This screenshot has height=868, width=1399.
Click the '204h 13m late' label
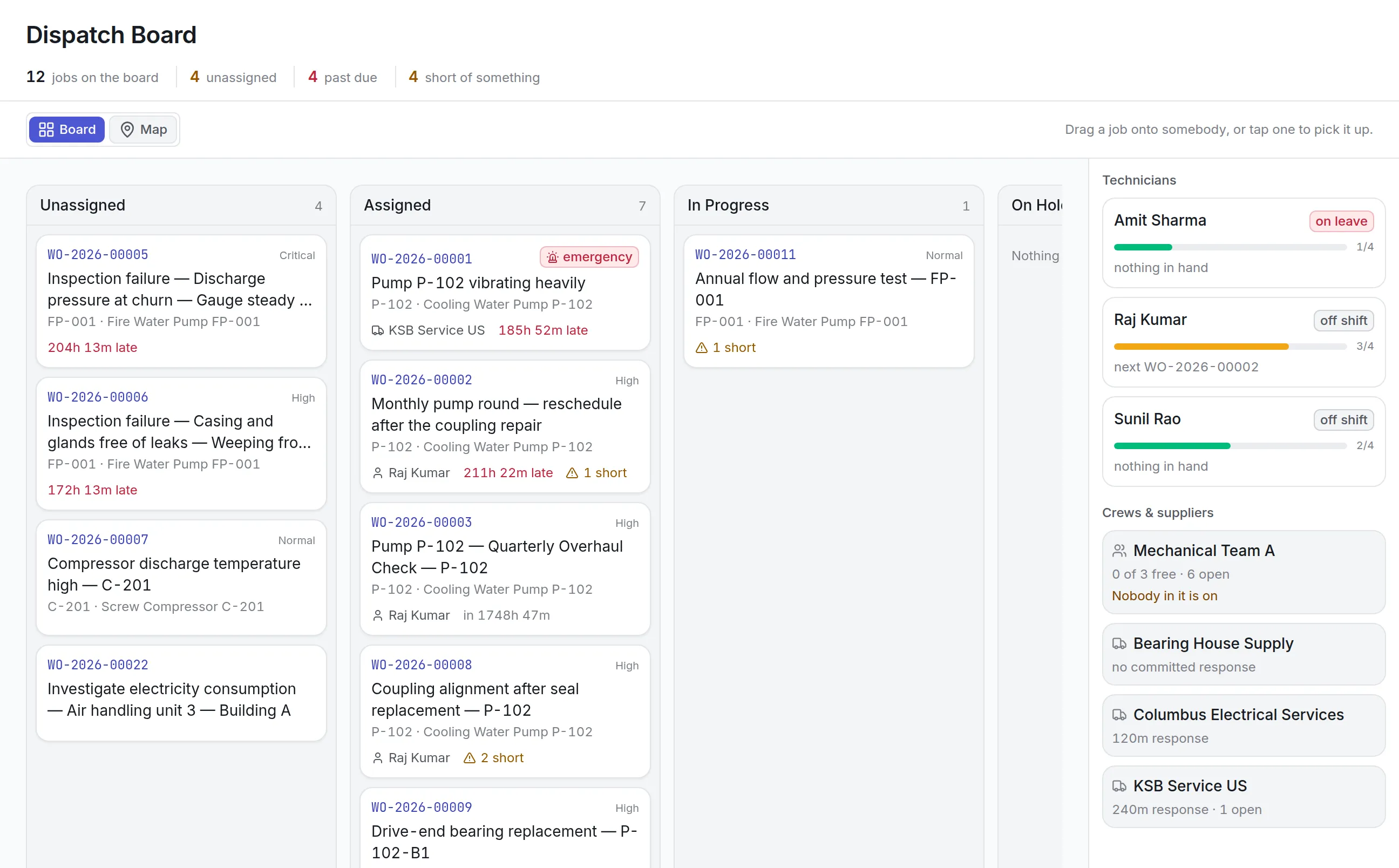92,348
